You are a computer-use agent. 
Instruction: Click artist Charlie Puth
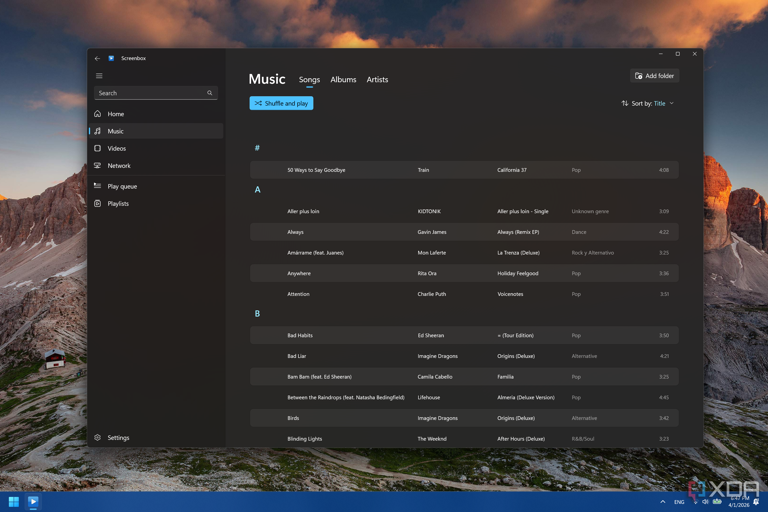click(432, 294)
